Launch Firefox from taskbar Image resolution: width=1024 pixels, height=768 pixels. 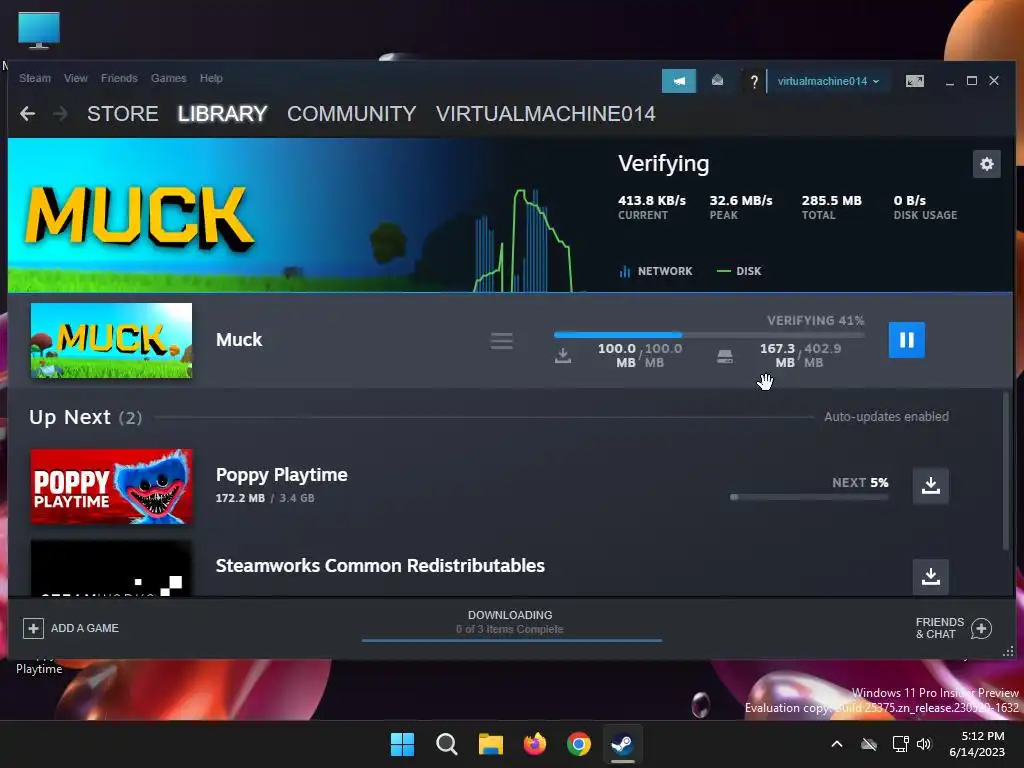click(x=535, y=744)
